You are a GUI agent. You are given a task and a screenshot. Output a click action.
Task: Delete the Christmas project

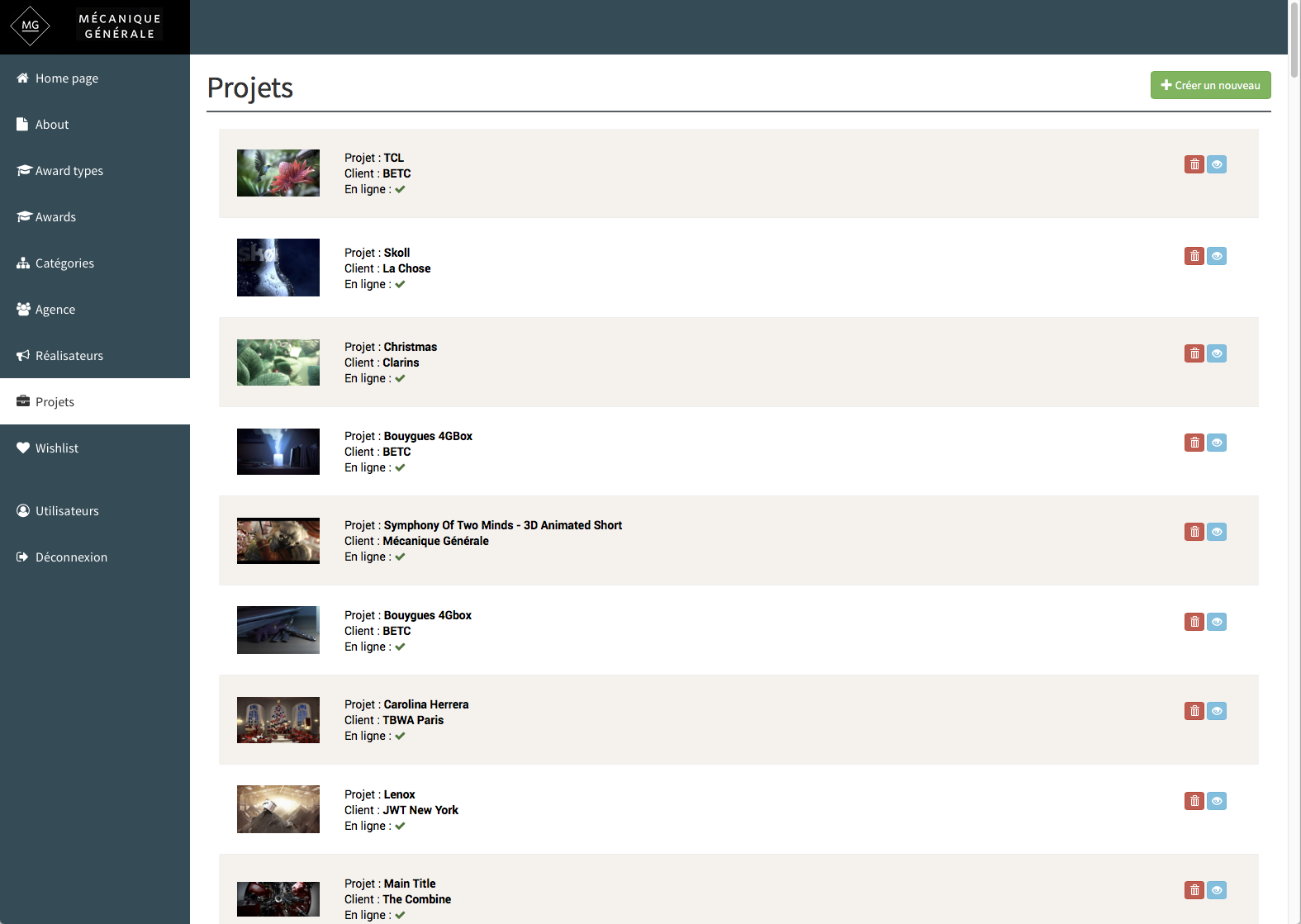click(1194, 353)
